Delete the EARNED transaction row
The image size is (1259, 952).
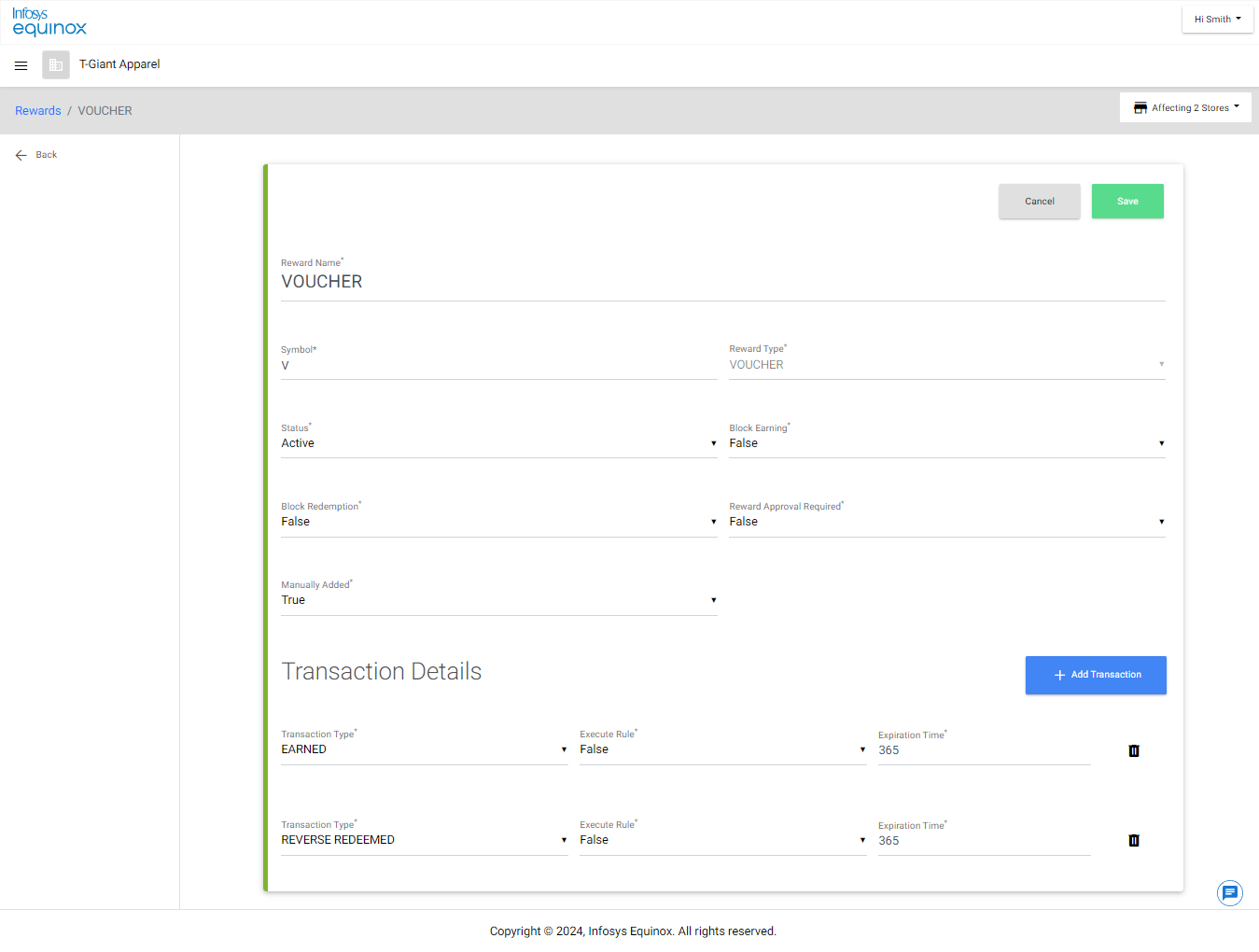(1134, 750)
